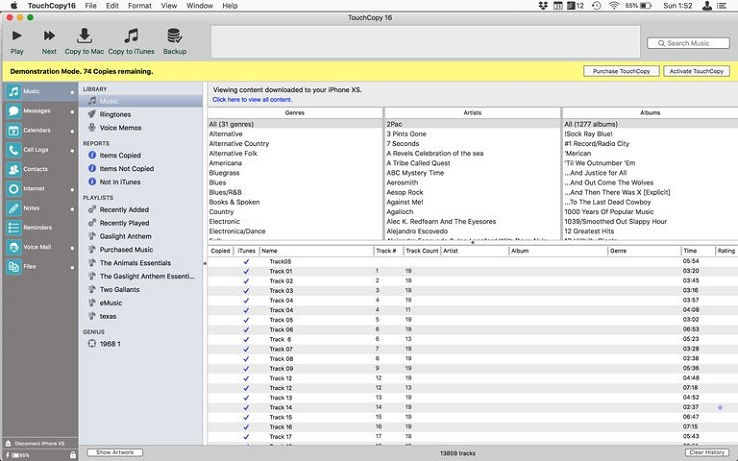The image size is (738, 461).
Task: Click the Activate TouchCopy button
Action: coord(697,71)
